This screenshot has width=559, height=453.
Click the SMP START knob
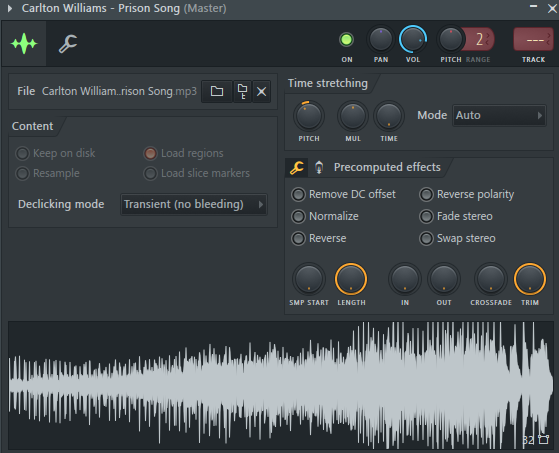(309, 279)
